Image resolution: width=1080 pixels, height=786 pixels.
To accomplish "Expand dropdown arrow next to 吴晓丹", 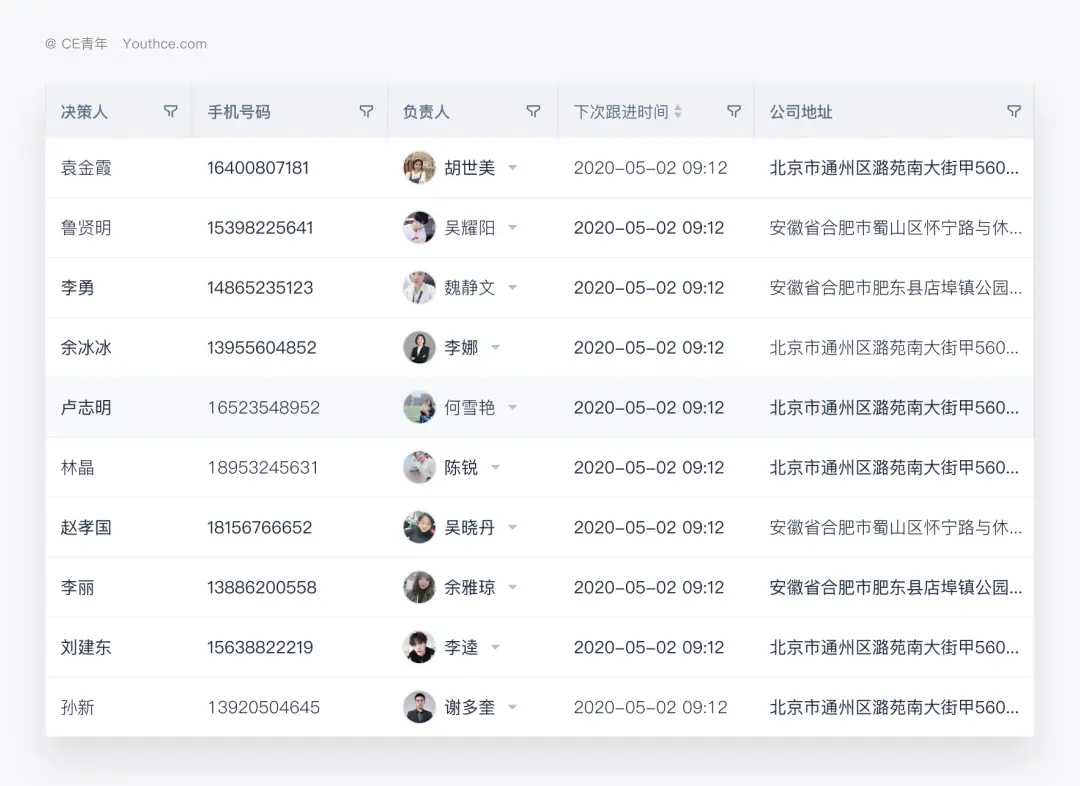I will coord(512,527).
